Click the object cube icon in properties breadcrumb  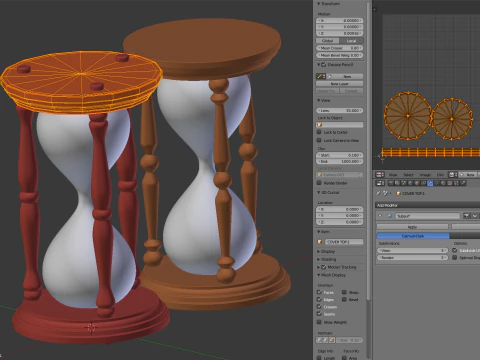(398, 193)
